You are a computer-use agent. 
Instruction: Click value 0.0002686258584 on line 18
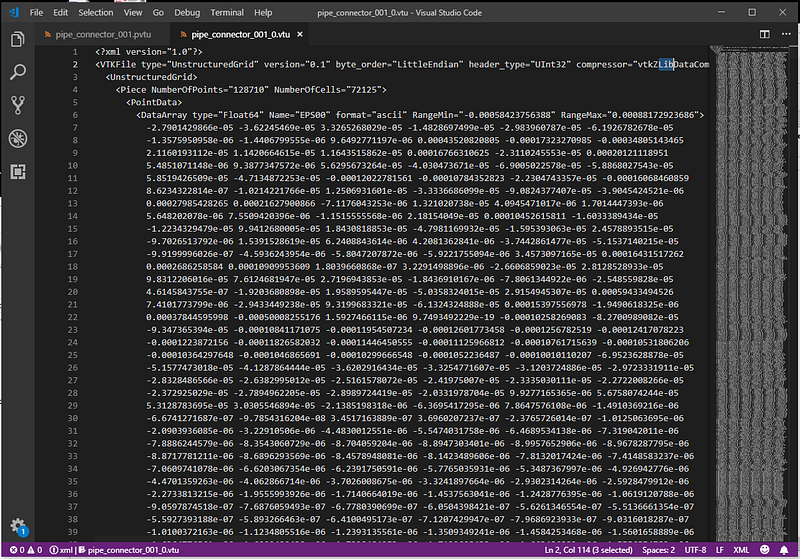184,267
